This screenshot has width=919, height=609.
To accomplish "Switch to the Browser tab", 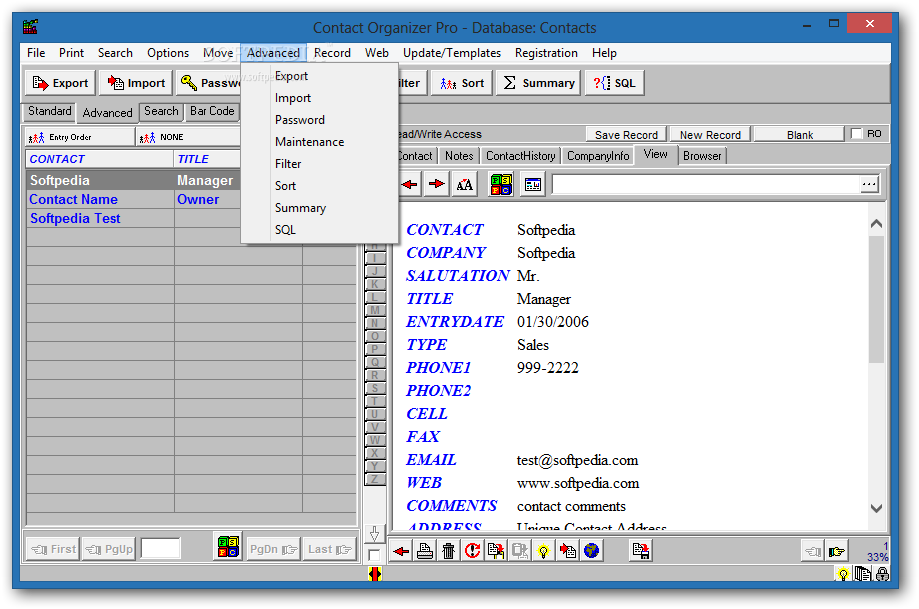I will [x=702, y=156].
